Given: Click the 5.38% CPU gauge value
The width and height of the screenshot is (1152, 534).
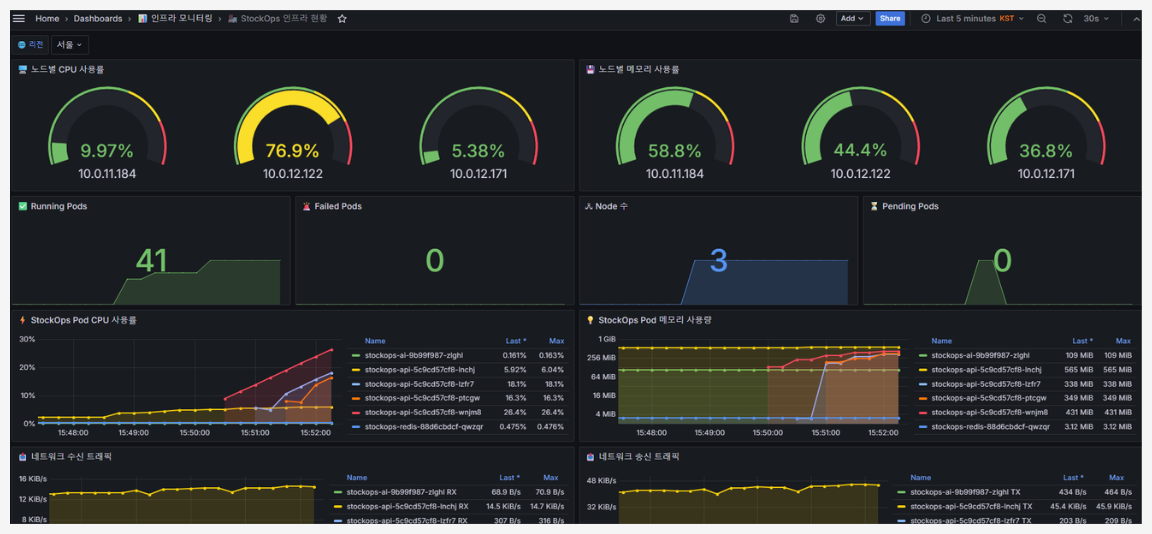Looking at the screenshot, I should tap(478, 151).
